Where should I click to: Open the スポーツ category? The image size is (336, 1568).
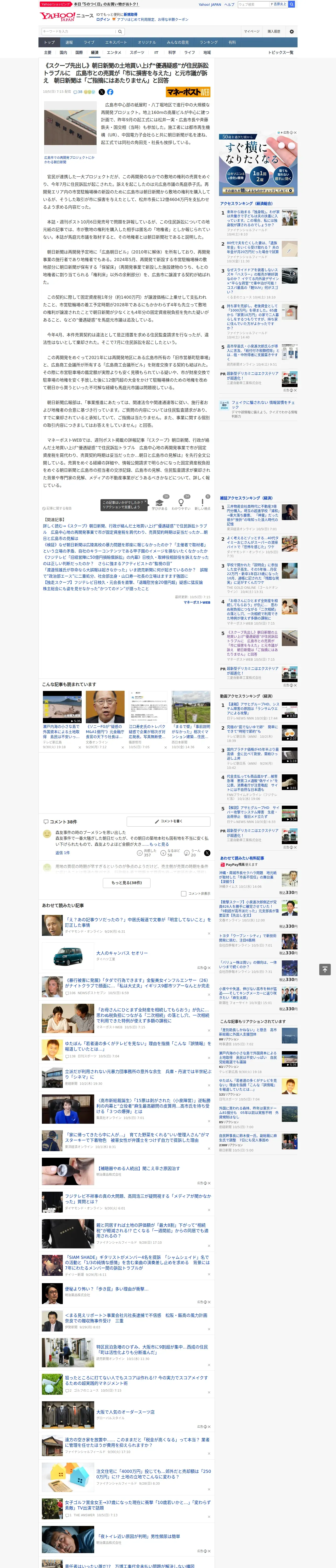point(137,52)
